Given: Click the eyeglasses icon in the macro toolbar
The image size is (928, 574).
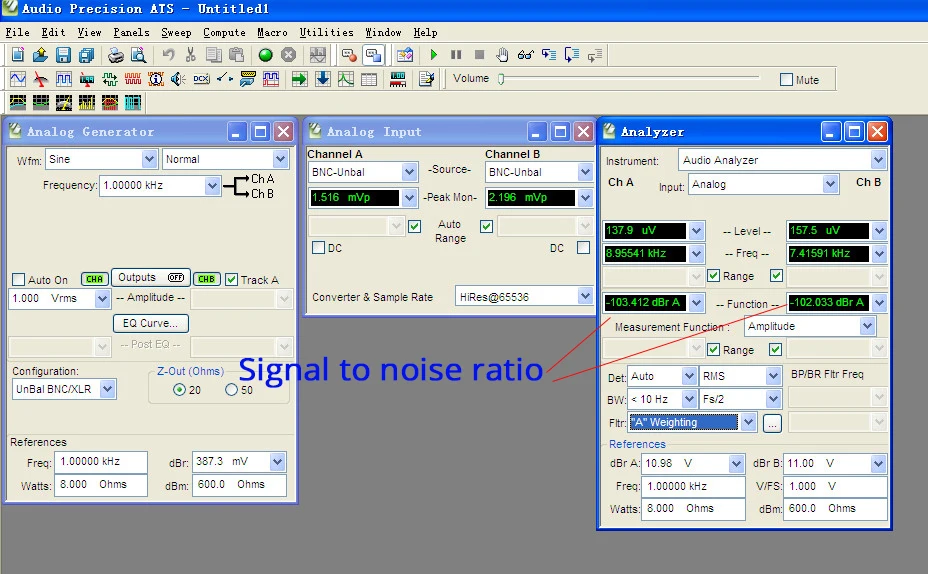Looking at the screenshot, I should tap(525, 55).
